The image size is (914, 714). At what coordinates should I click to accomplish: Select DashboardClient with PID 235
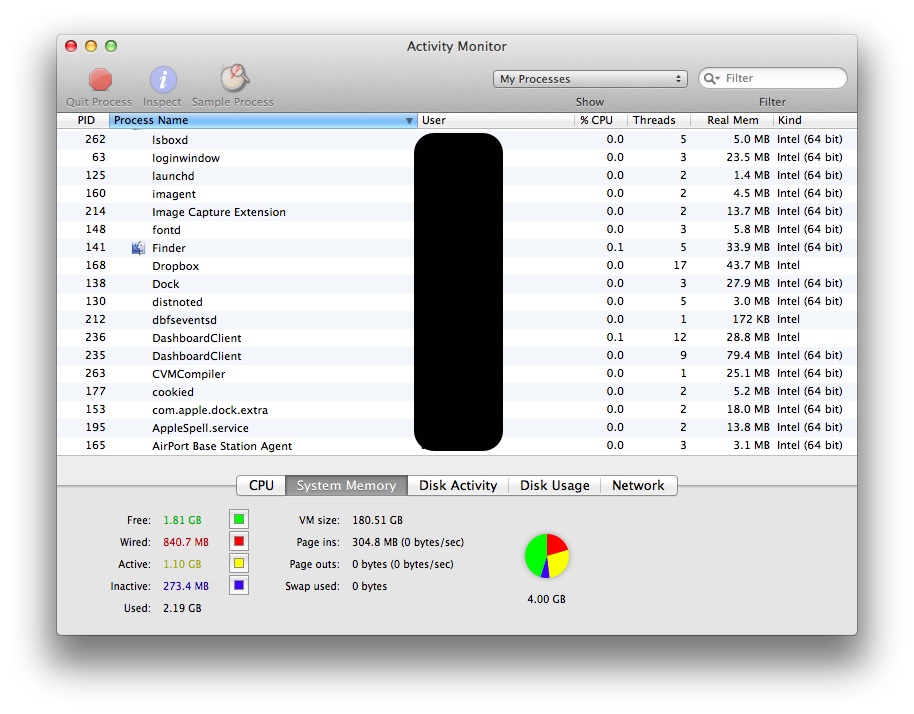[457, 356]
